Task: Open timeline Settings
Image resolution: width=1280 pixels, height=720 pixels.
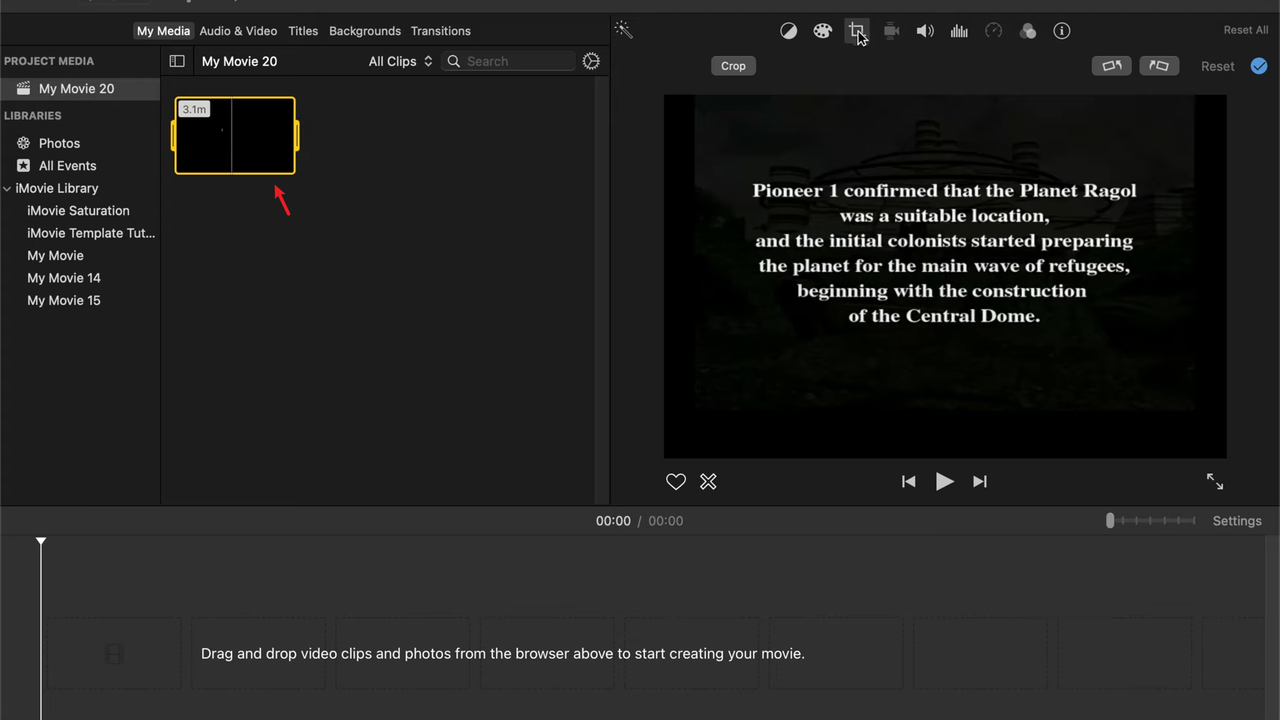Action: coord(1237,521)
